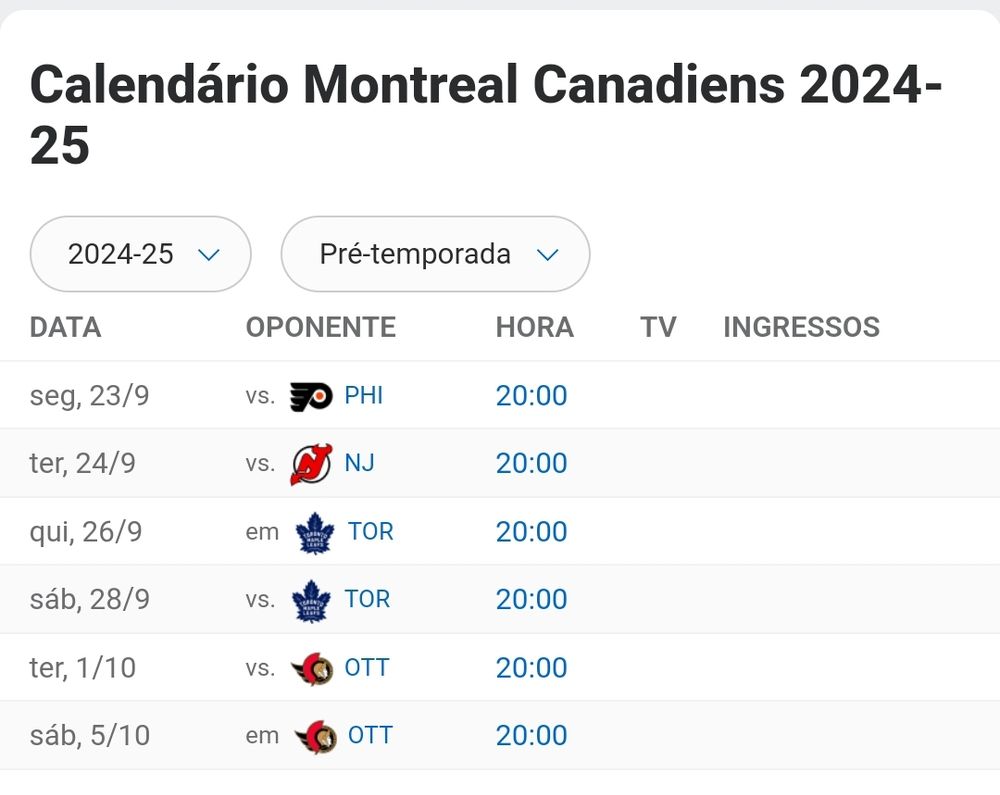
Task: Click the Senators logo on 5/10
Action: pos(315,737)
